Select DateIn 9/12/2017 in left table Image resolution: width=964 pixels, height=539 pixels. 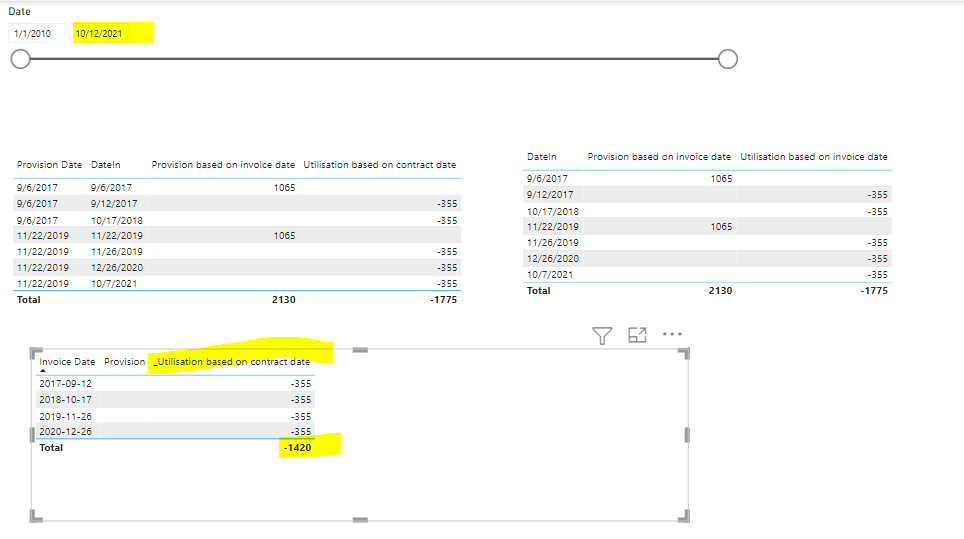[x=114, y=203]
